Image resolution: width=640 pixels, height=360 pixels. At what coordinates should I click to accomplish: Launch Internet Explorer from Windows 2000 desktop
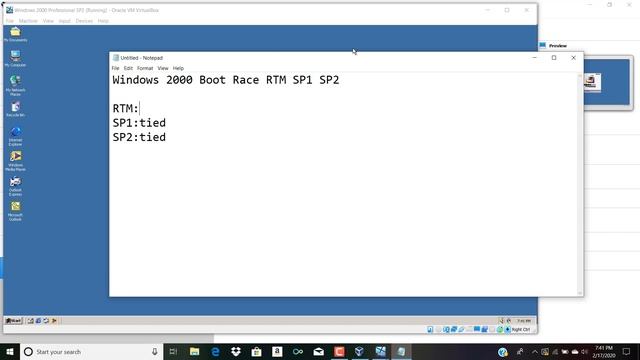[15, 136]
